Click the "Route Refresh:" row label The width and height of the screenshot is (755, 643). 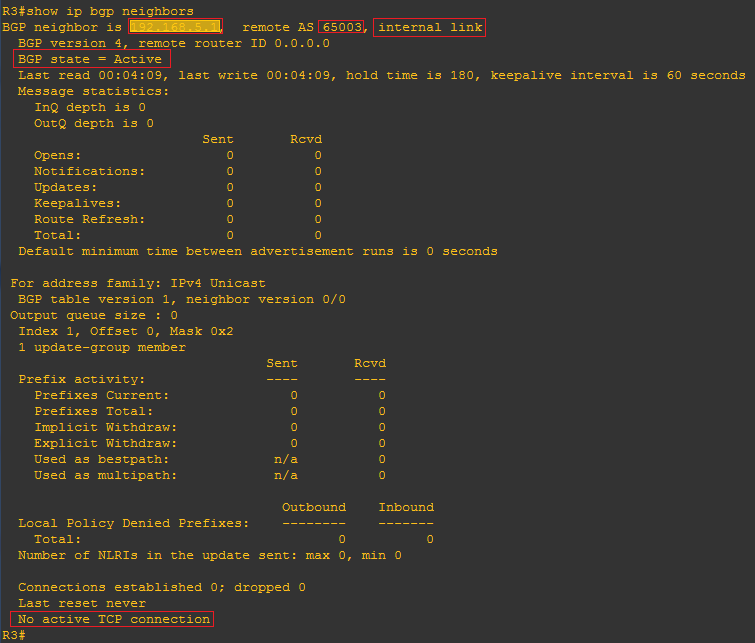(x=89, y=219)
